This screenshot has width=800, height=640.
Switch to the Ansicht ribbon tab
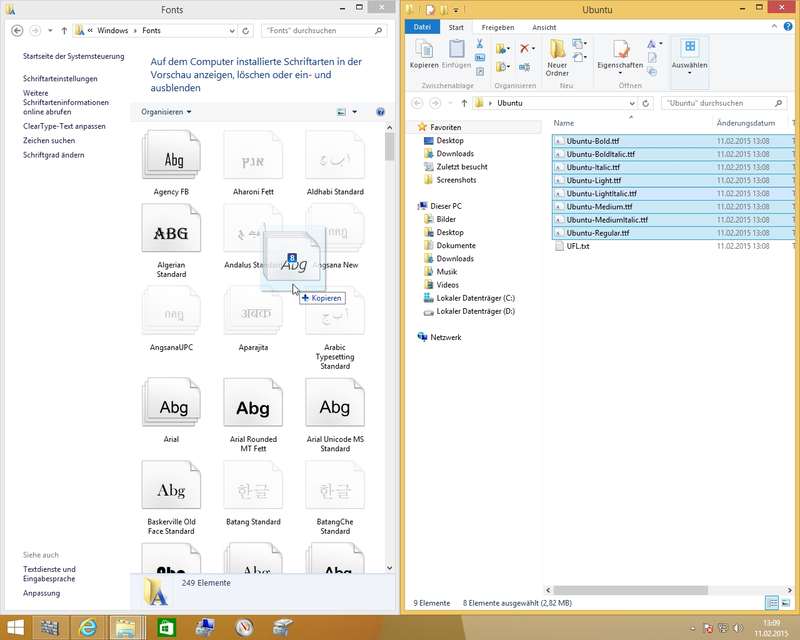545,27
